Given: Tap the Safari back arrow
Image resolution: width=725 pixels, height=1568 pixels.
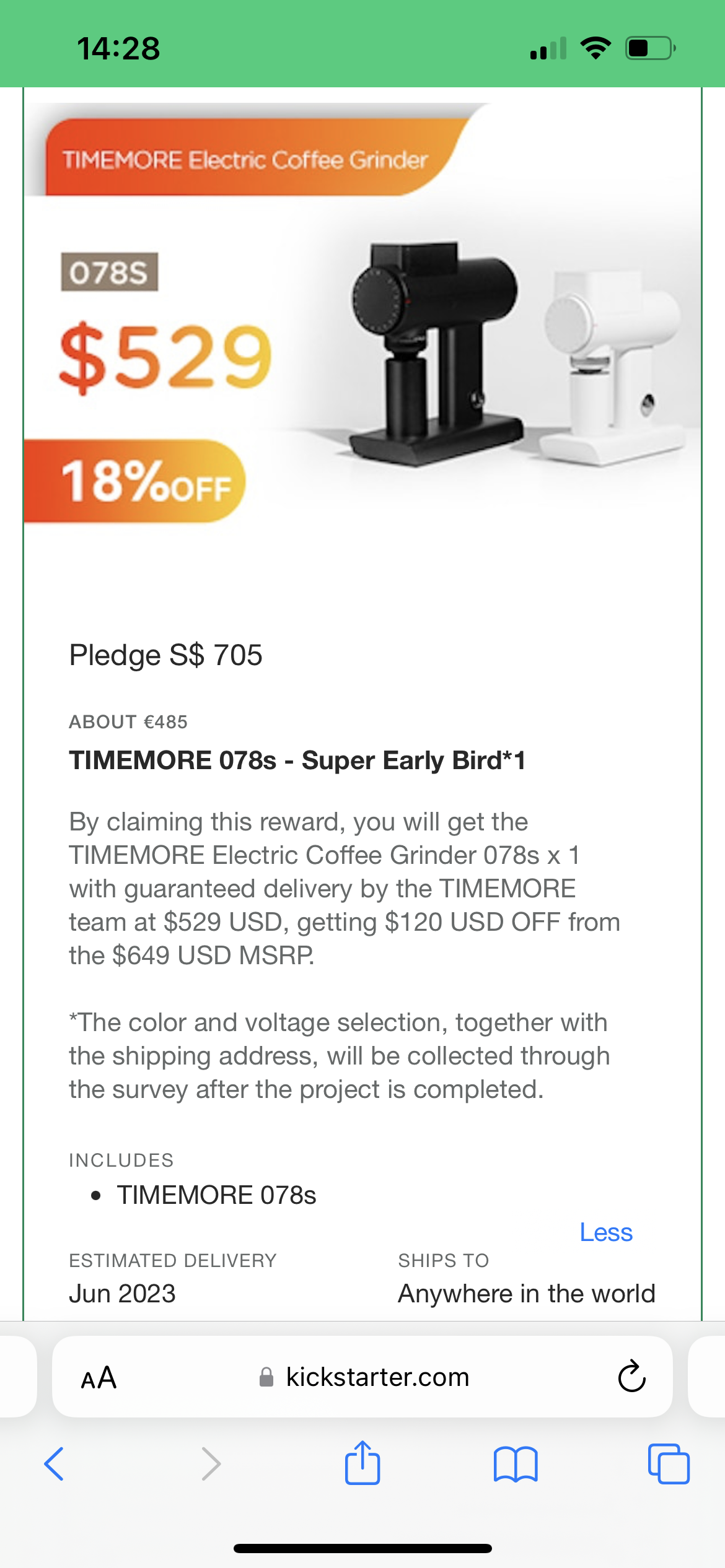Looking at the screenshot, I should (x=55, y=1464).
